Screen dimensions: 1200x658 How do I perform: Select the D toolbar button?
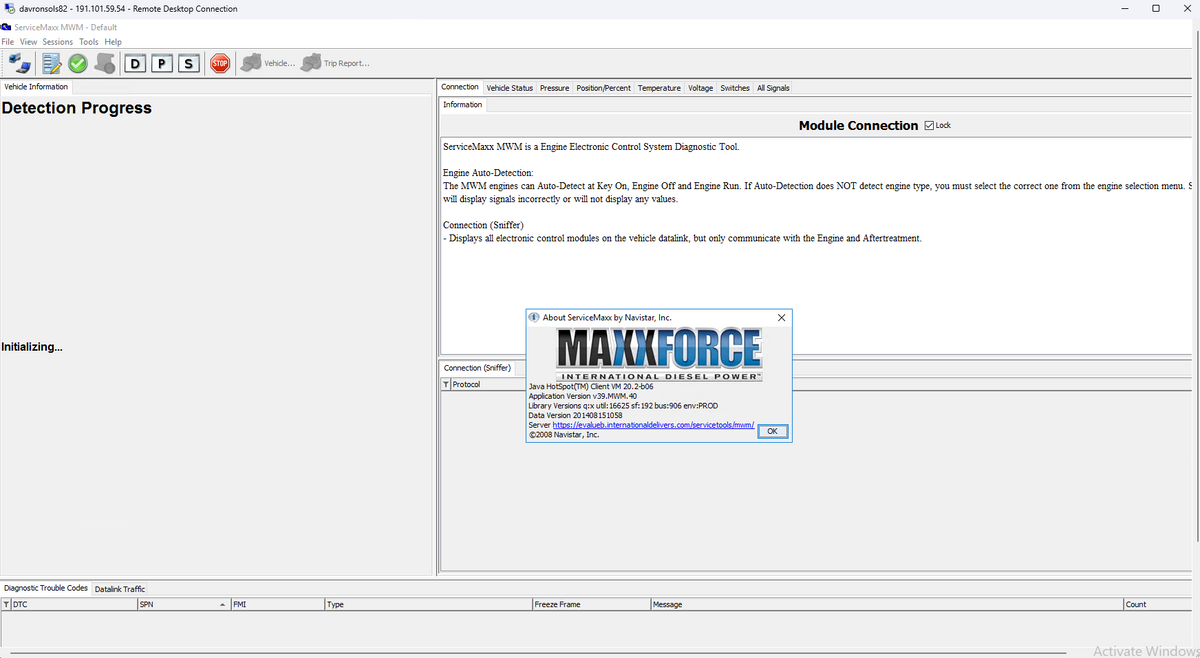[135, 63]
